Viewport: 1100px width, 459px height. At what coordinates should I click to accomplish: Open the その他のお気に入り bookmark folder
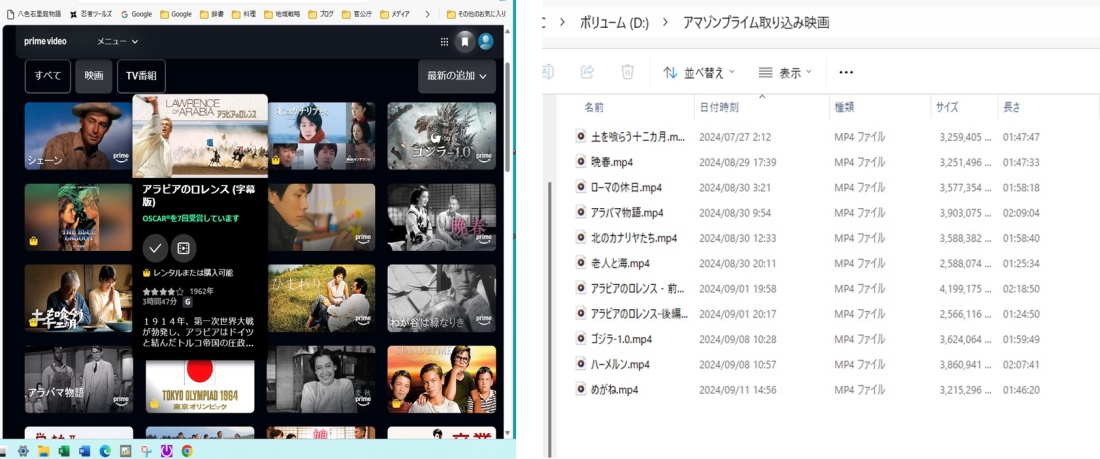click(x=477, y=14)
